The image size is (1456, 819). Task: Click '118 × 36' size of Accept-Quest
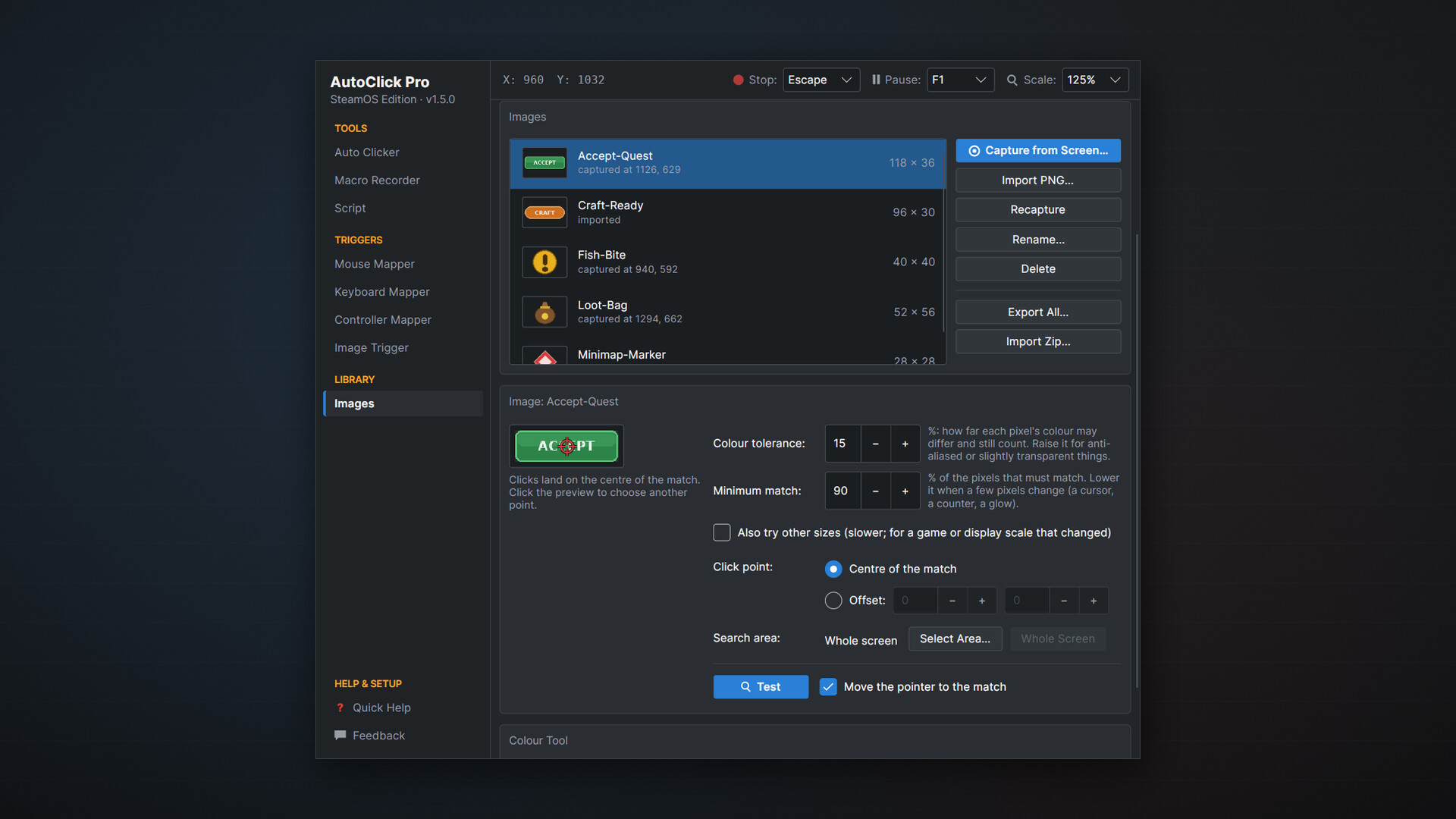(x=912, y=163)
